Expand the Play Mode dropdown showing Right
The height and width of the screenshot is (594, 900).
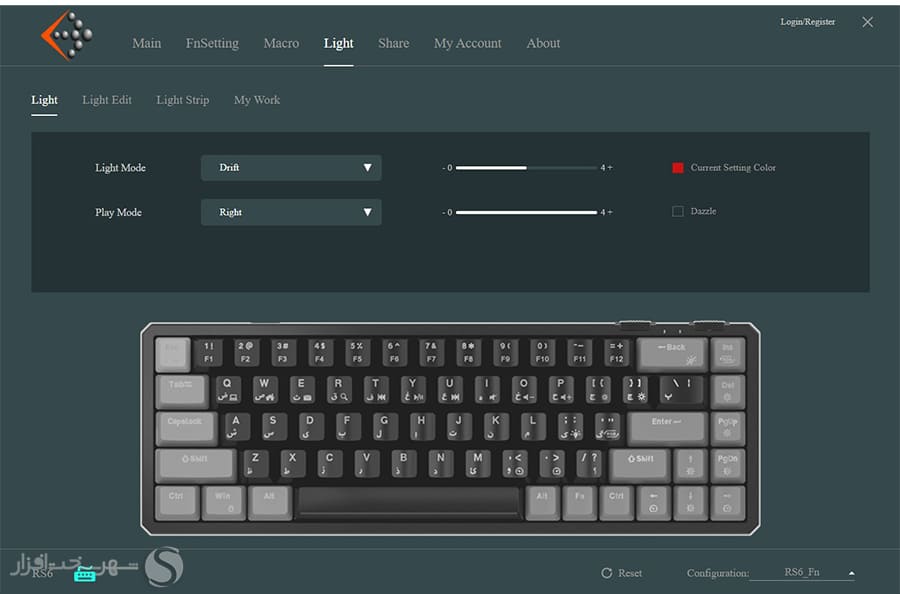(x=291, y=212)
